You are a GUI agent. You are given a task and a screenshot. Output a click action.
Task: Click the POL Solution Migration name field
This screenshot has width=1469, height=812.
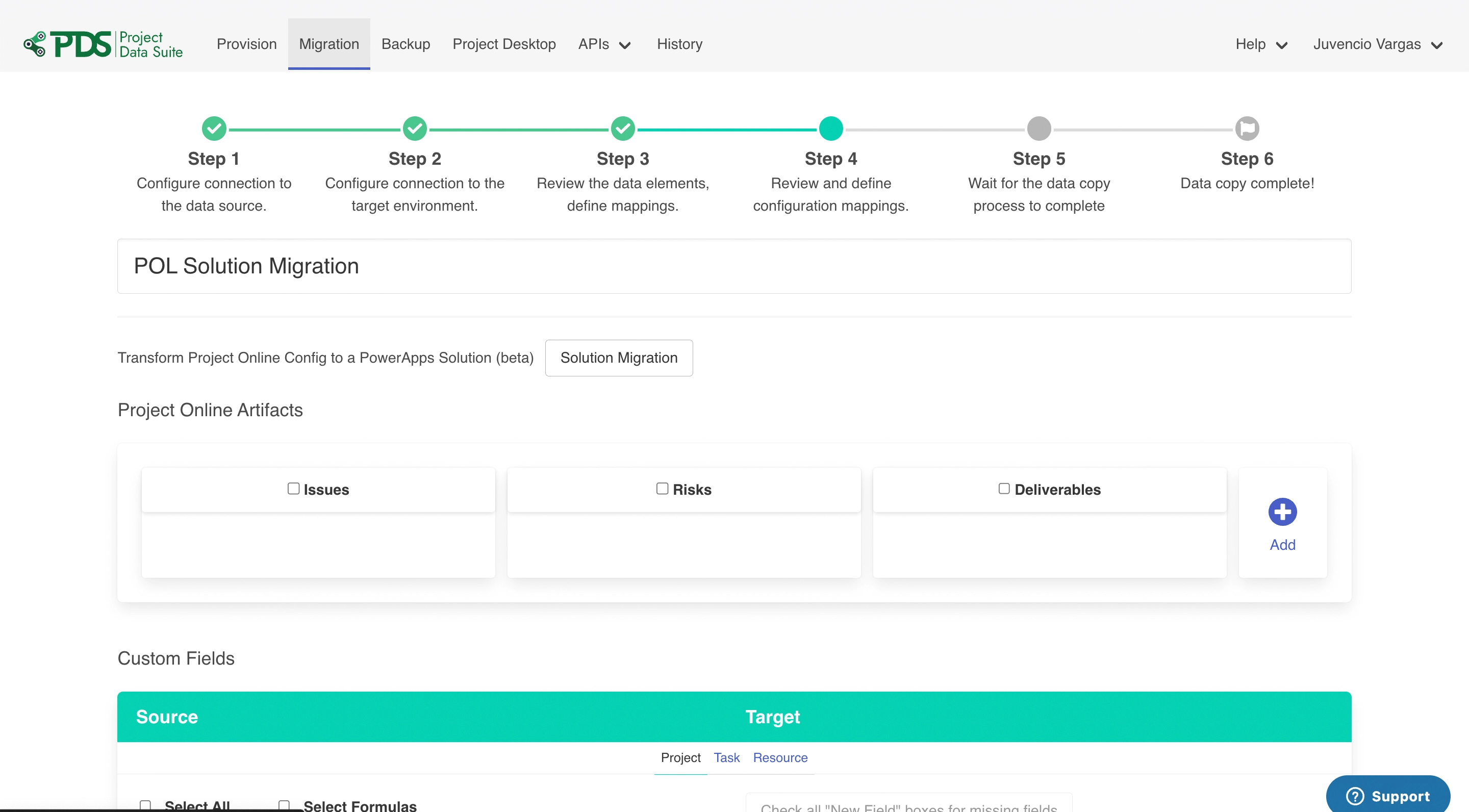pyautogui.click(x=734, y=266)
